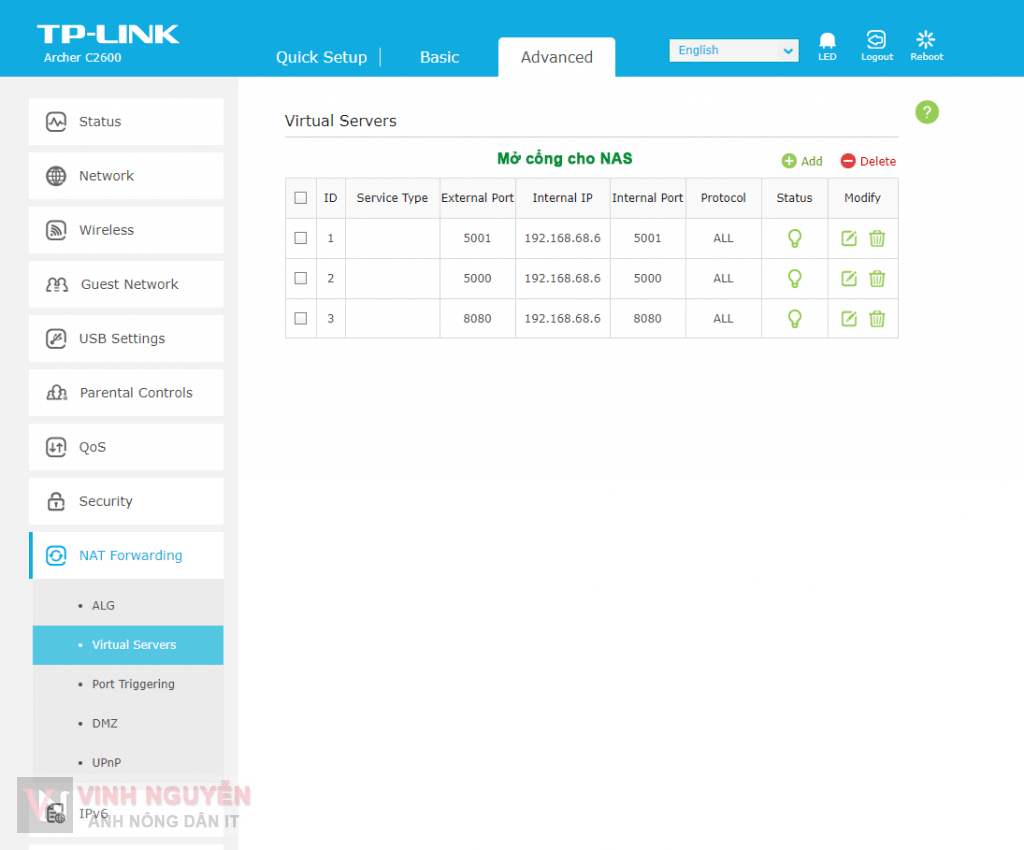The height and width of the screenshot is (850, 1024).
Task: Edit the port 5001 entry
Action: [849, 238]
